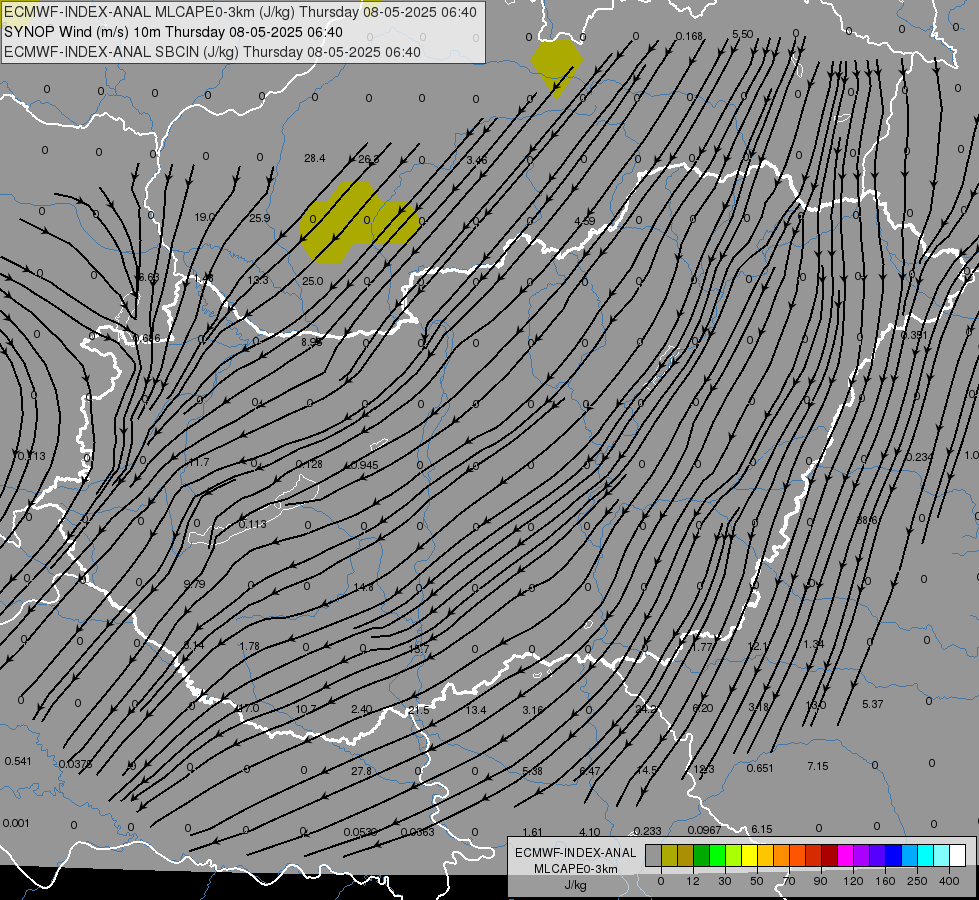Click the map value 3.46
This screenshot has width=979, height=900.
(477, 160)
